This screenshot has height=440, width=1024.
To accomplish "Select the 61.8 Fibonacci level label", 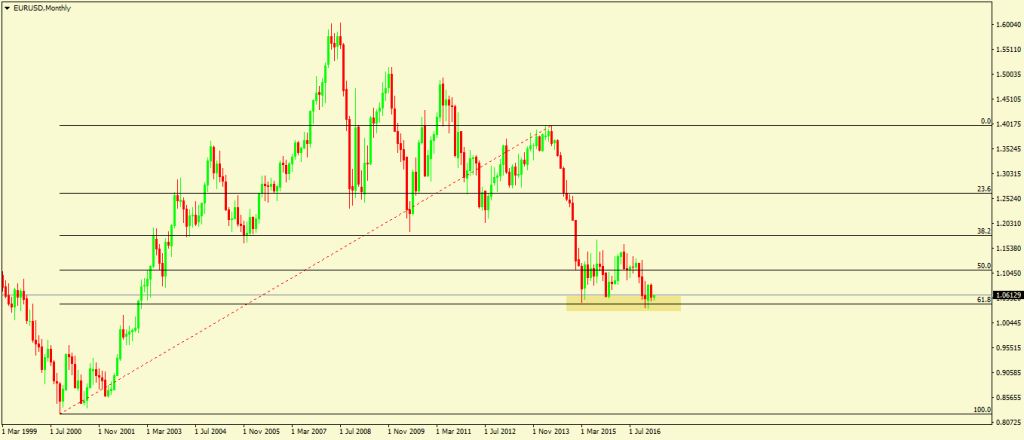I will [983, 299].
